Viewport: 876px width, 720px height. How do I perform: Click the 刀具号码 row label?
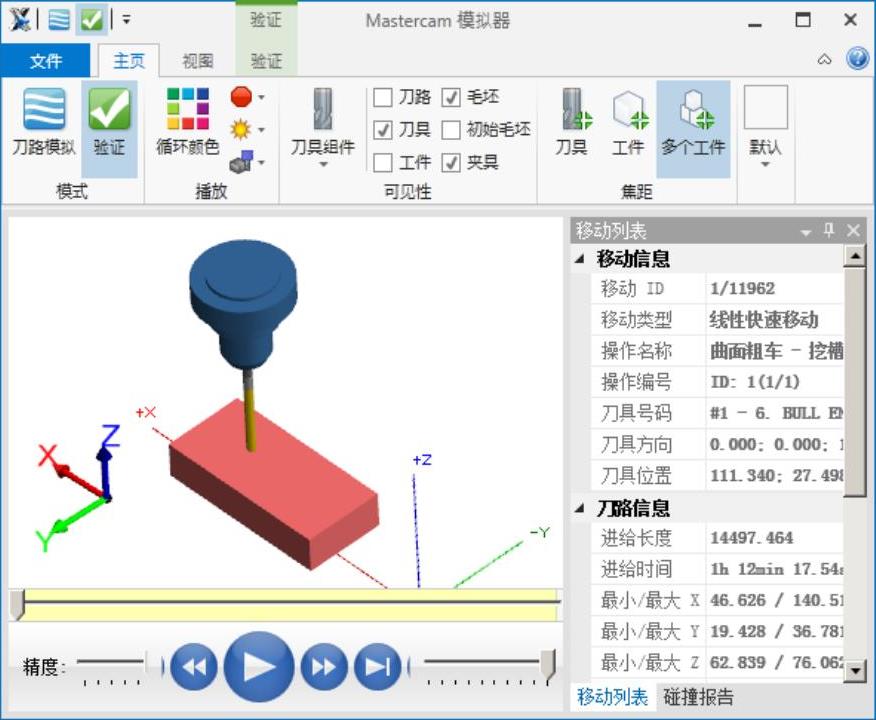pos(636,413)
